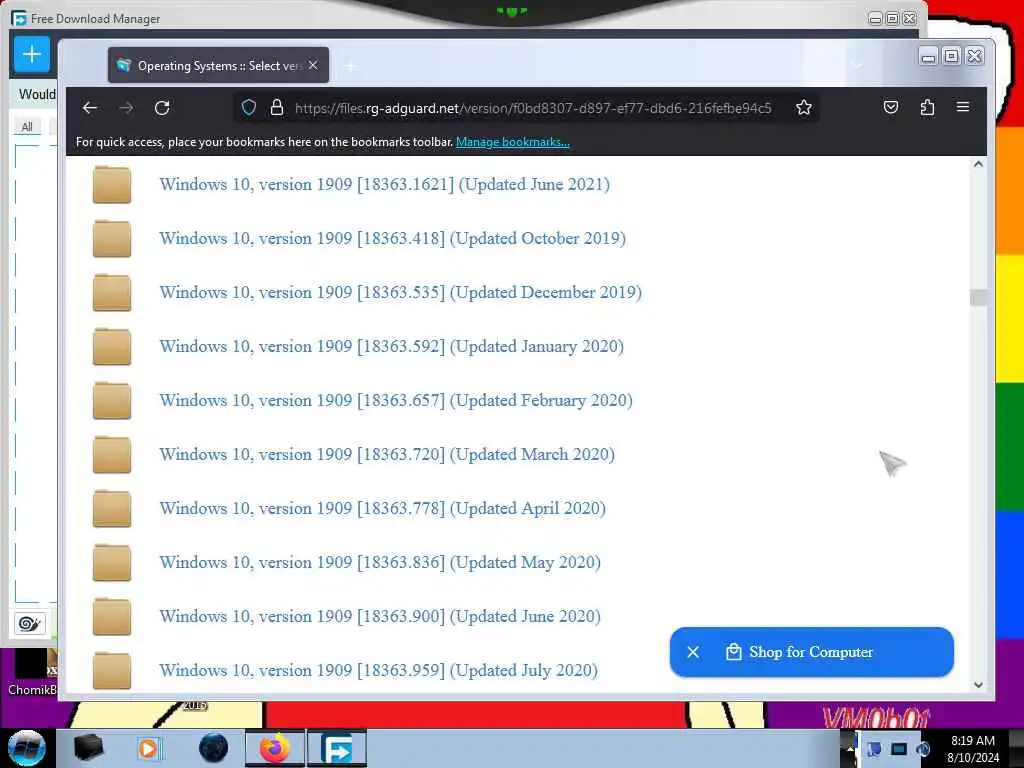Open the dark globe browser taskbar icon

214,748
